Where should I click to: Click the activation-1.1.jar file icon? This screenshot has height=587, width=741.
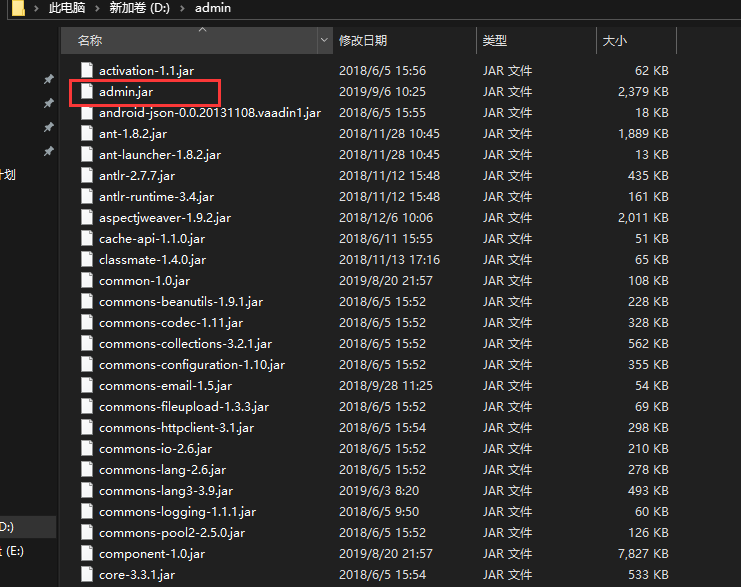(x=87, y=70)
